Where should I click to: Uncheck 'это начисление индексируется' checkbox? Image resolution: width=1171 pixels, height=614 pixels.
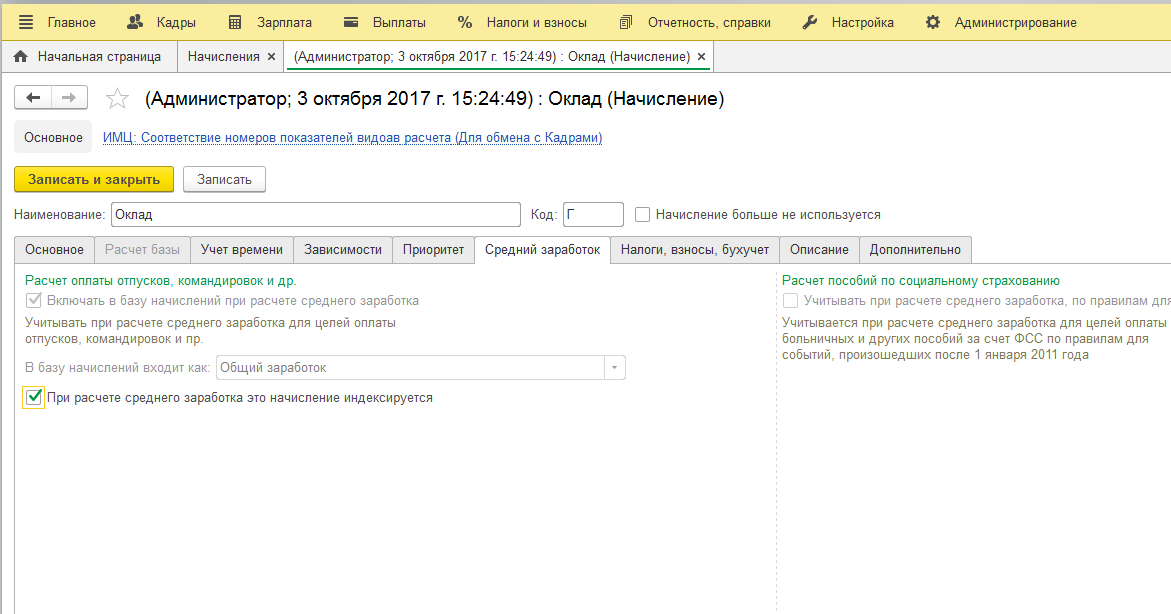coord(35,398)
